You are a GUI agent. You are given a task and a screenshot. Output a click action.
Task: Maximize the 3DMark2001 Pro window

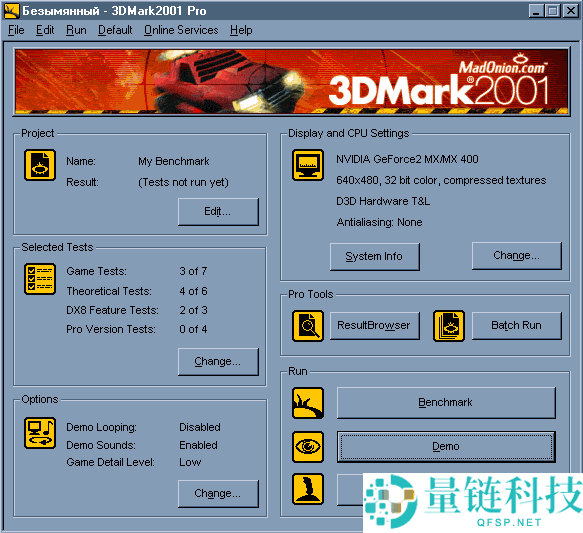pyautogui.click(x=553, y=11)
